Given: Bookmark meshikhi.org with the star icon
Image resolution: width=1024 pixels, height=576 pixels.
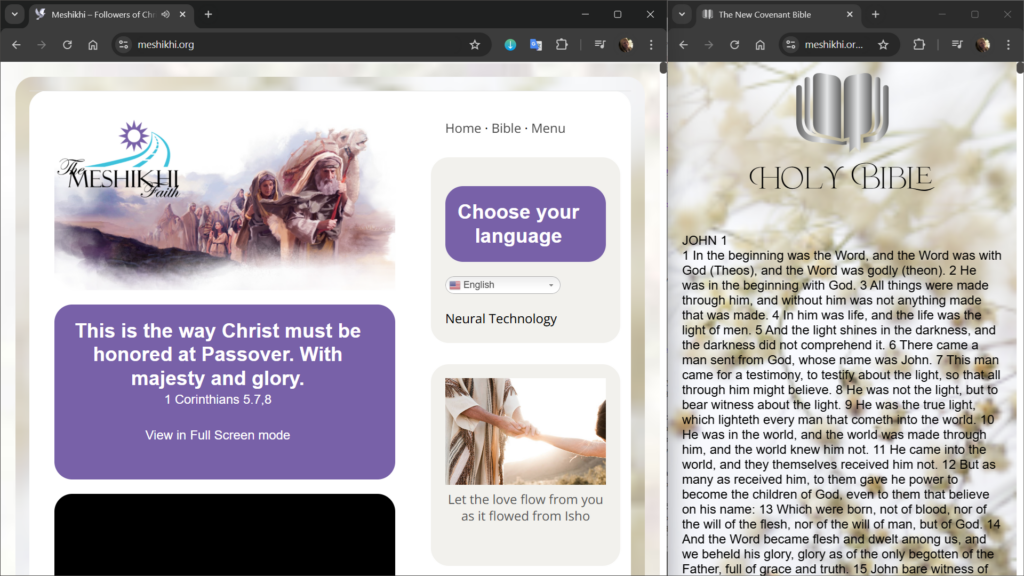Looking at the screenshot, I should (475, 44).
